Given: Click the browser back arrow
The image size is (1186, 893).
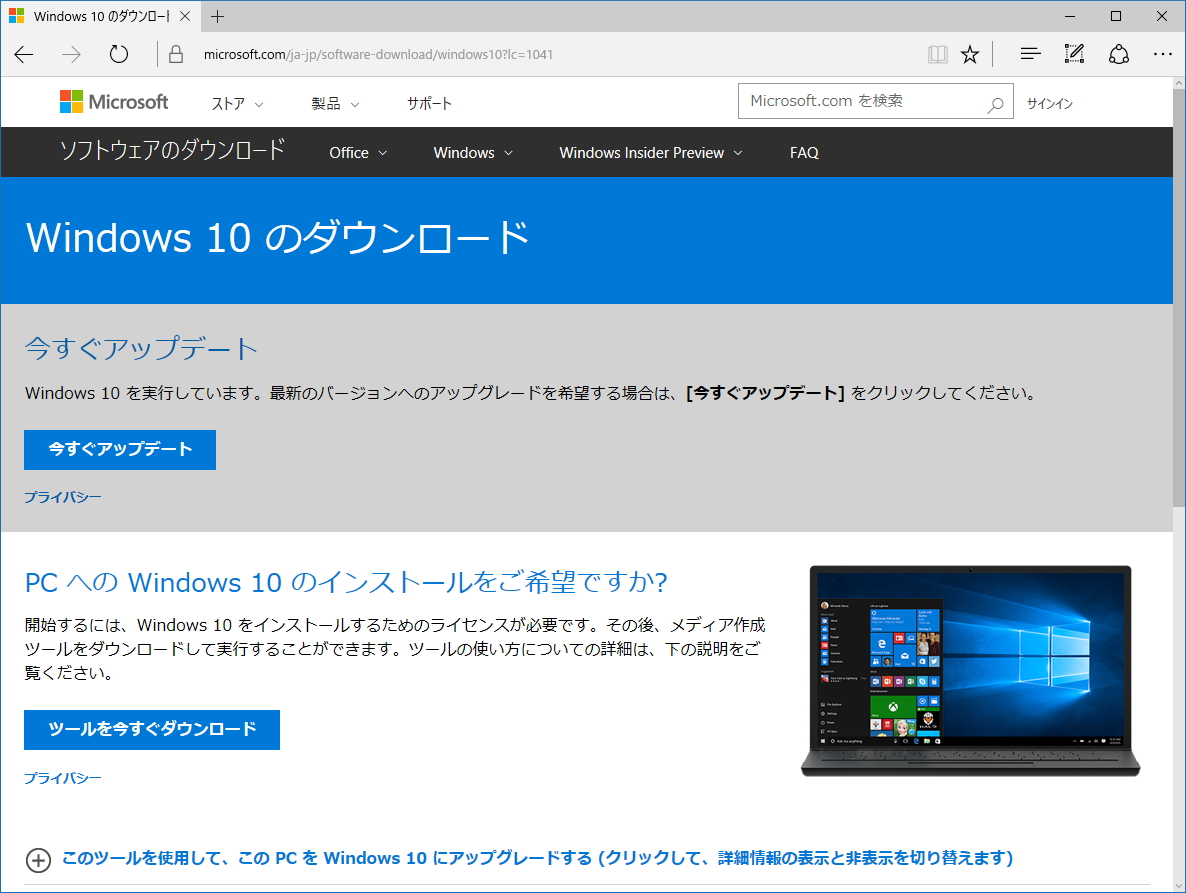Looking at the screenshot, I should (x=23, y=54).
